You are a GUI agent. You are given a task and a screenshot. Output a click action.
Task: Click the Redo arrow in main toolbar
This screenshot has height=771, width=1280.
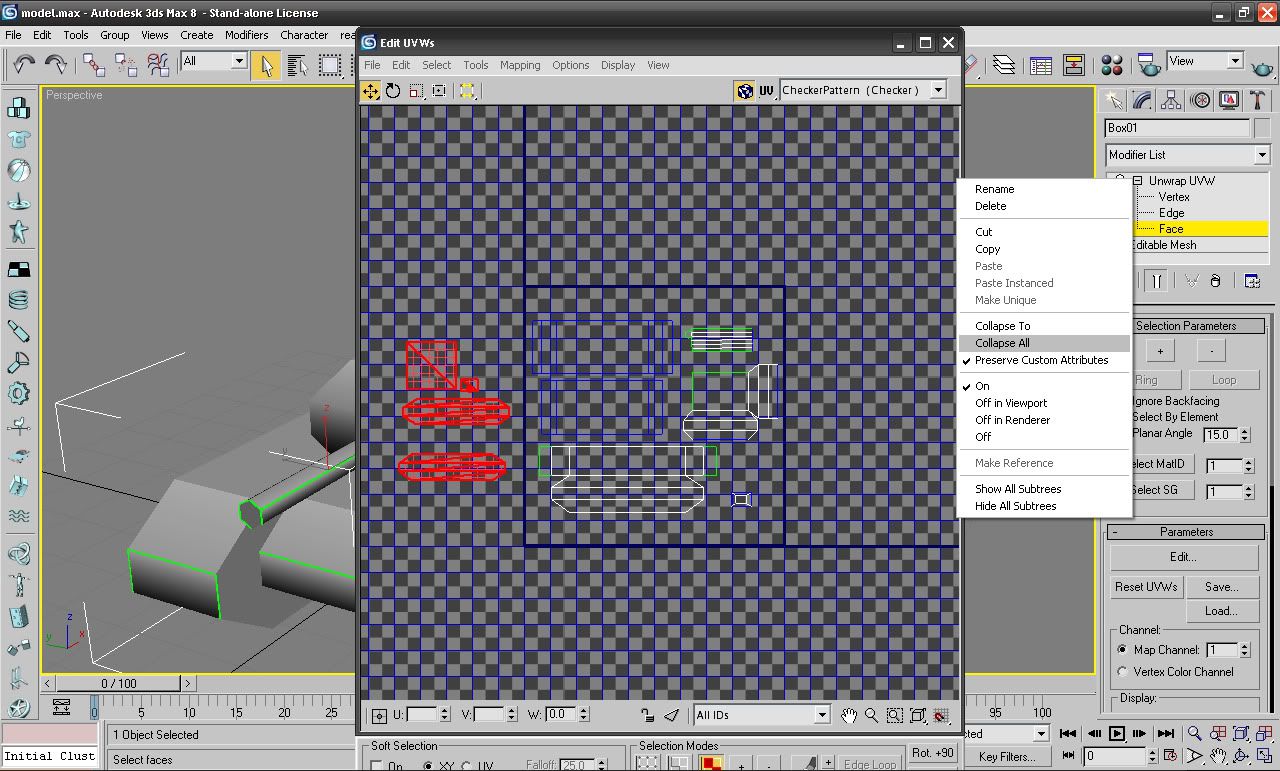point(56,65)
